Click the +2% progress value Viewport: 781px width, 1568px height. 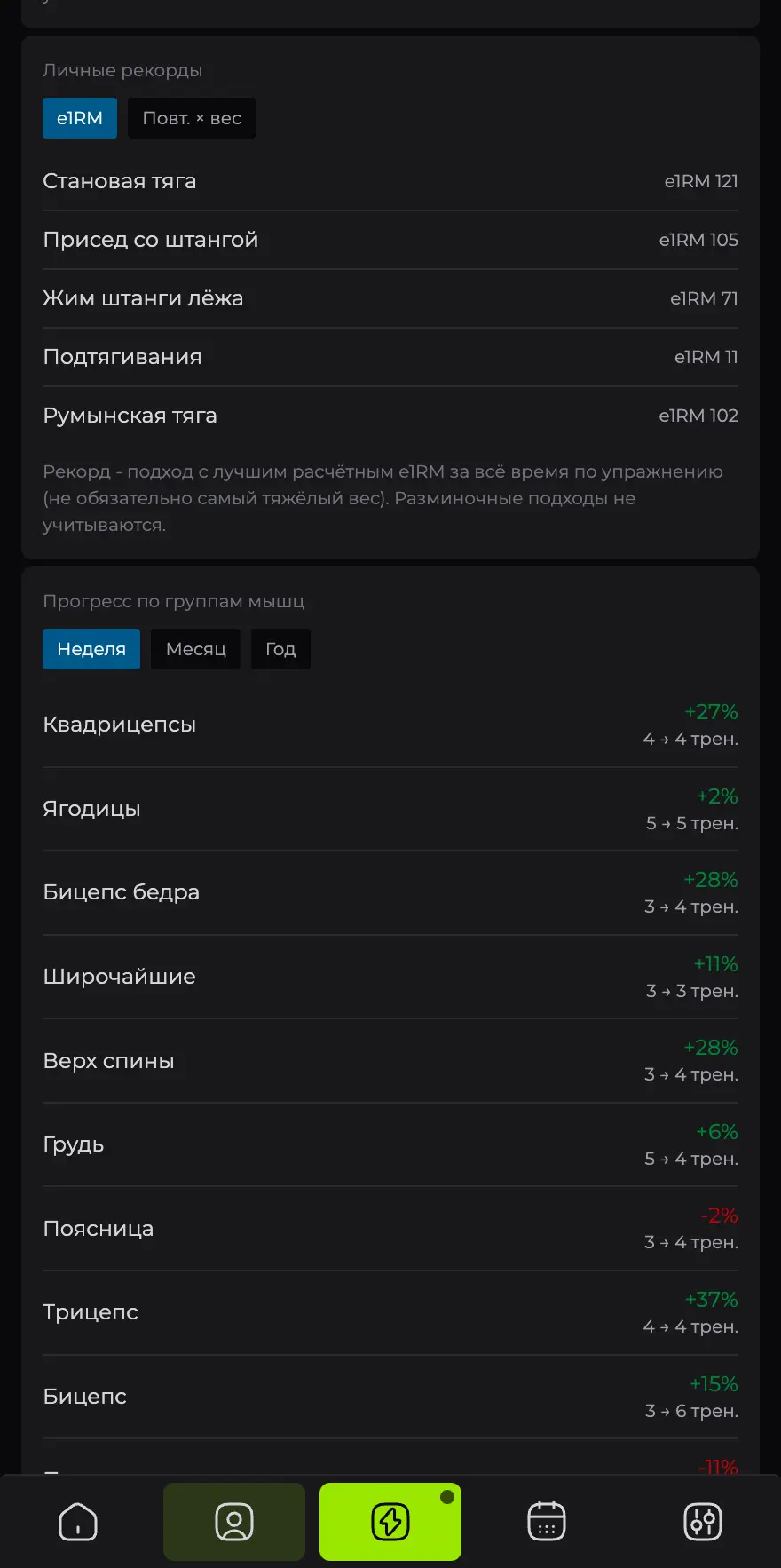click(717, 796)
